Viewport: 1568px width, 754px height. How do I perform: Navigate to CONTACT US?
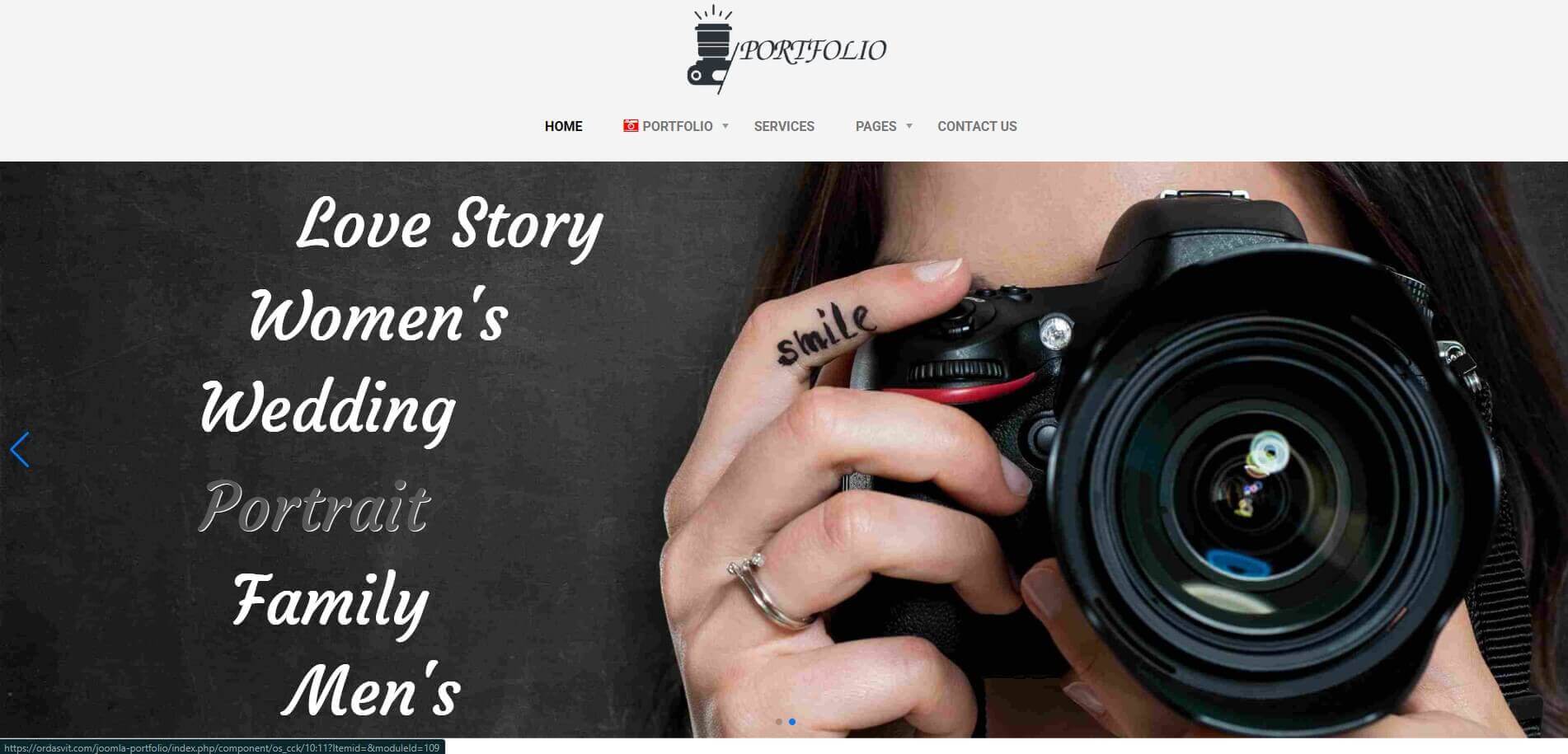pyautogui.click(x=977, y=126)
